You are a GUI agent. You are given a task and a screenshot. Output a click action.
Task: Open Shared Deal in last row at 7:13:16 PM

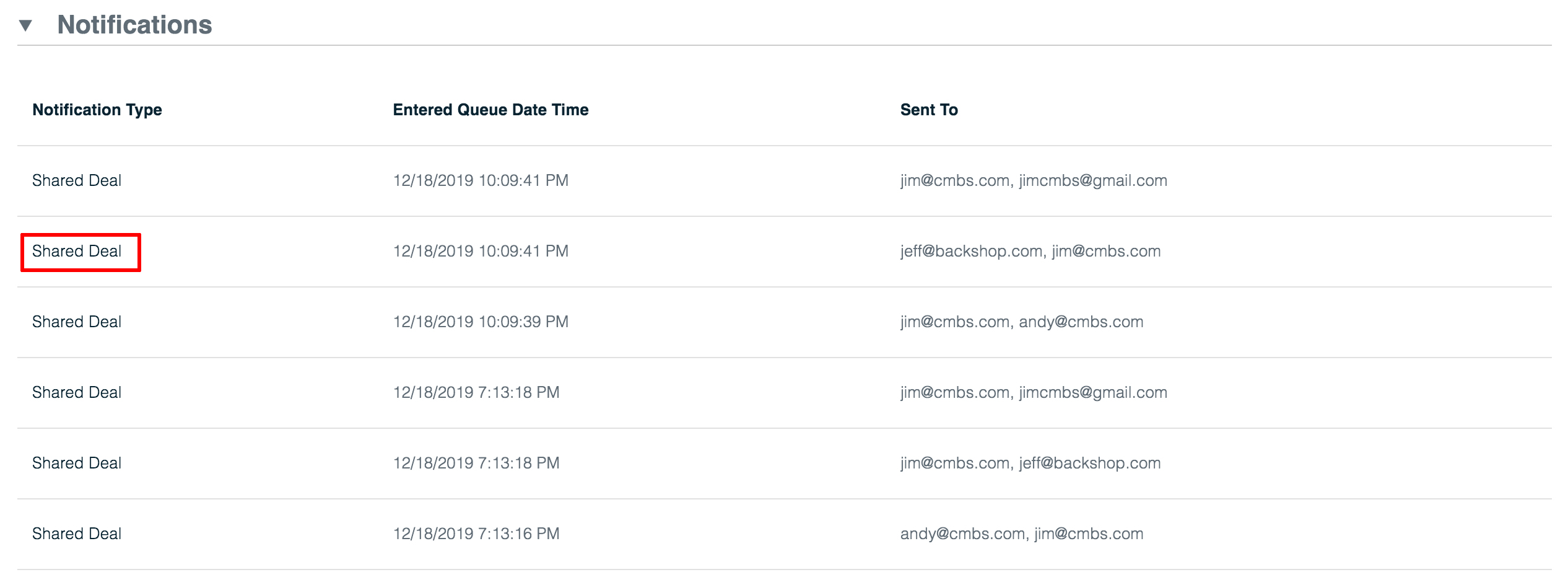(x=77, y=534)
